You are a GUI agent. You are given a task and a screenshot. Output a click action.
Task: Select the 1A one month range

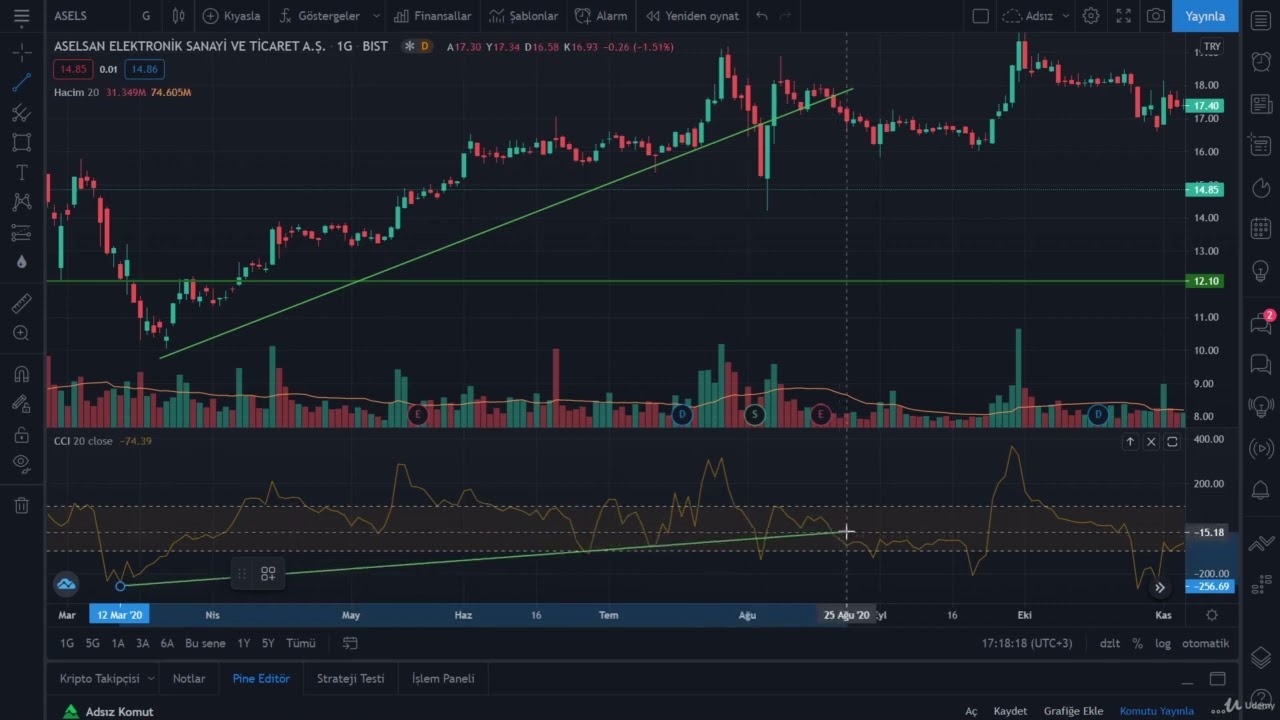coord(118,643)
